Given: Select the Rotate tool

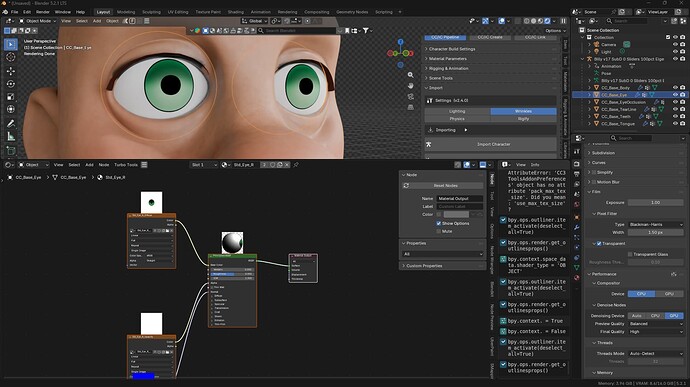Looking at the screenshot, I should coord(11,84).
